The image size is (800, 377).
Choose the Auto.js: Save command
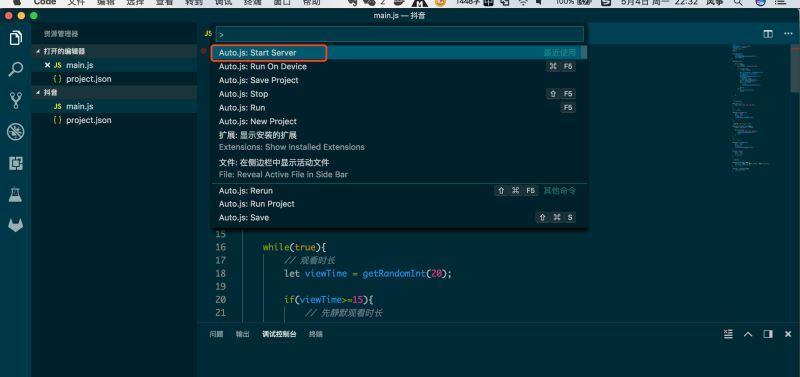click(399, 217)
